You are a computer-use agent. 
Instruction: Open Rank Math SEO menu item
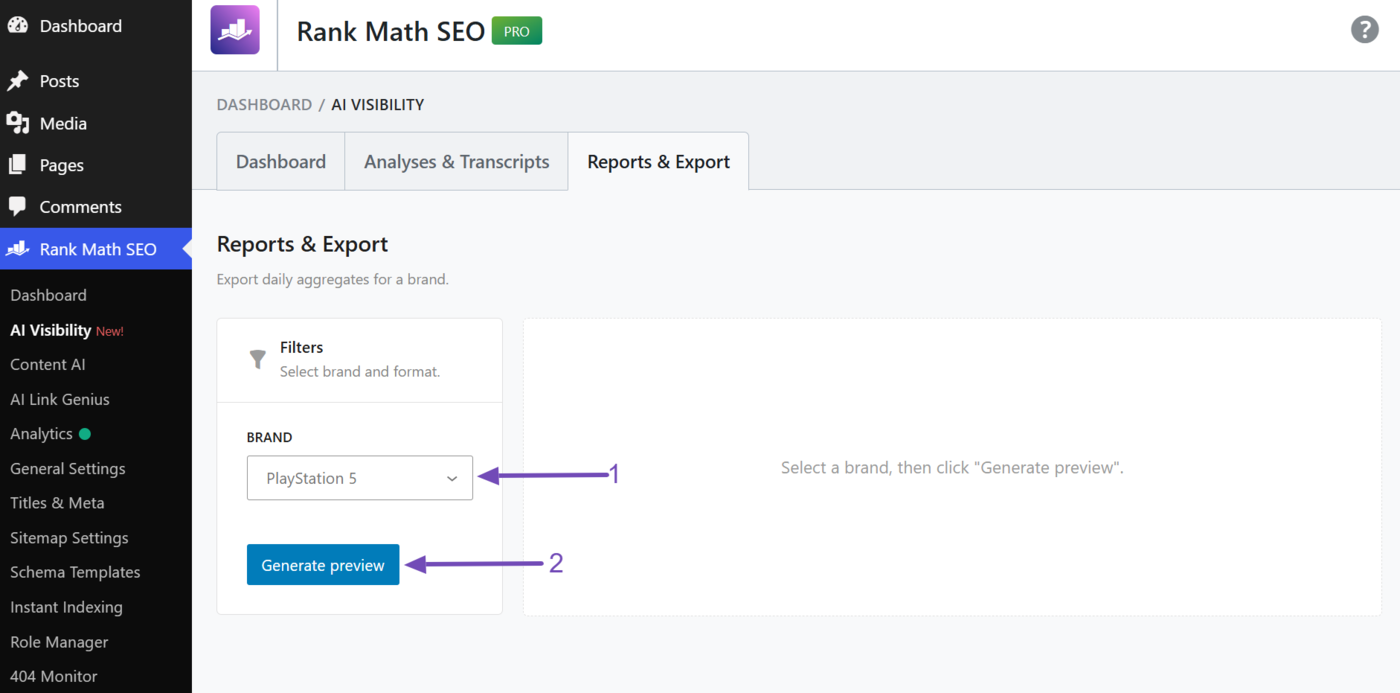96,249
